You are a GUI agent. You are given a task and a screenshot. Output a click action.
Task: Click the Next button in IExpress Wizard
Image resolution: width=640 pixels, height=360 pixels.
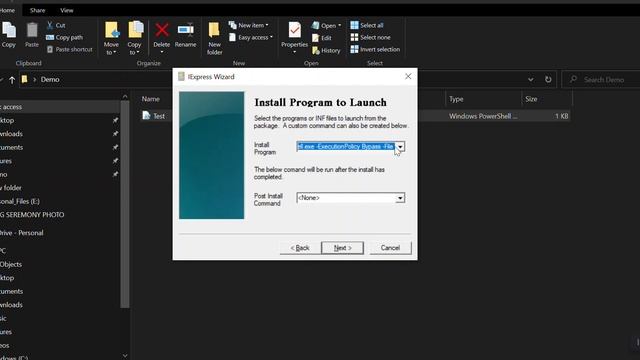pyautogui.click(x=342, y=248)
